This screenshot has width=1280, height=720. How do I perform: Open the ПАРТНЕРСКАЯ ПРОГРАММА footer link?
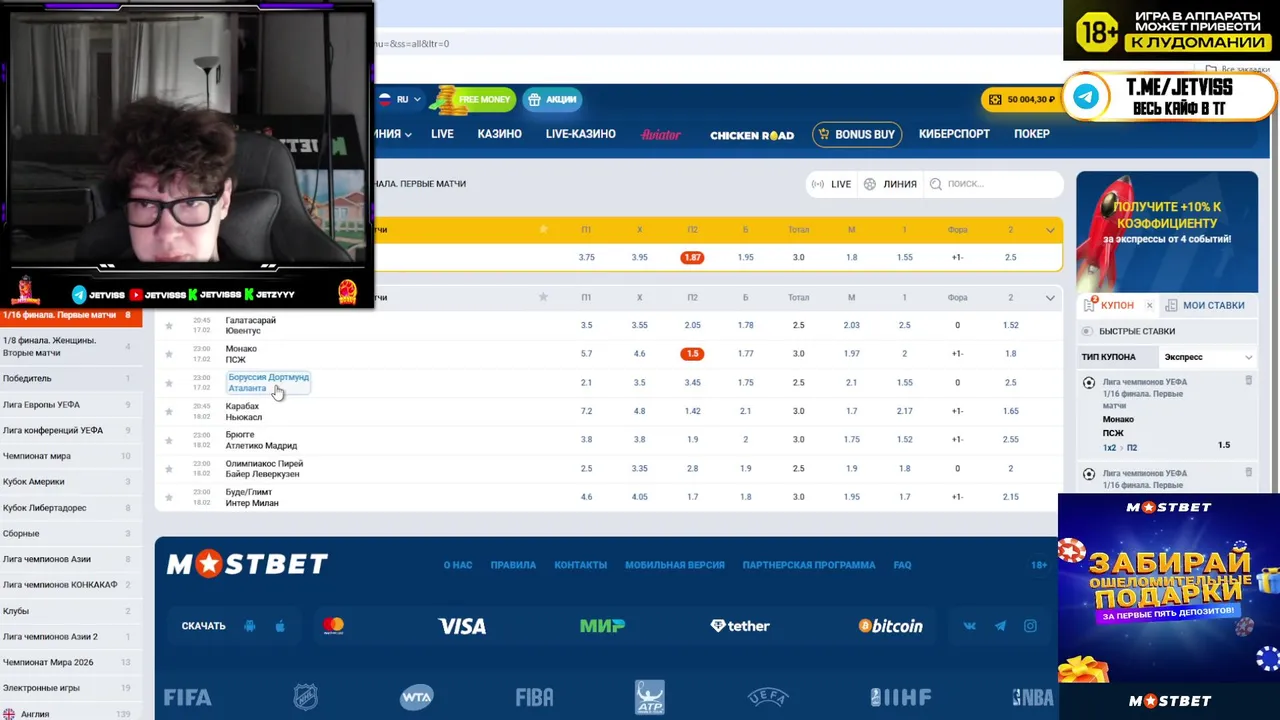(808, 565)
